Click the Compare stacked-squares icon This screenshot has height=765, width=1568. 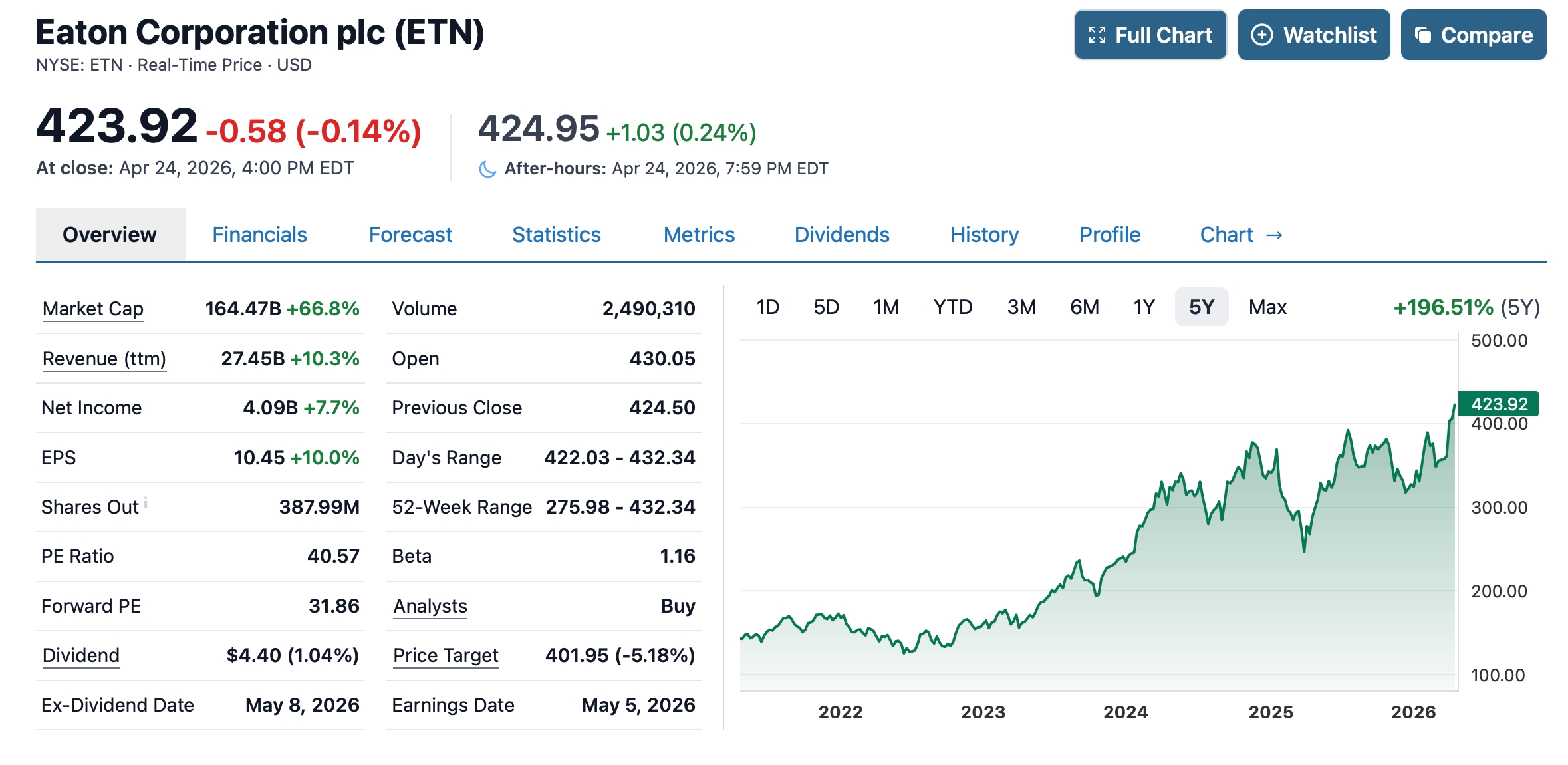point(1422,35)
